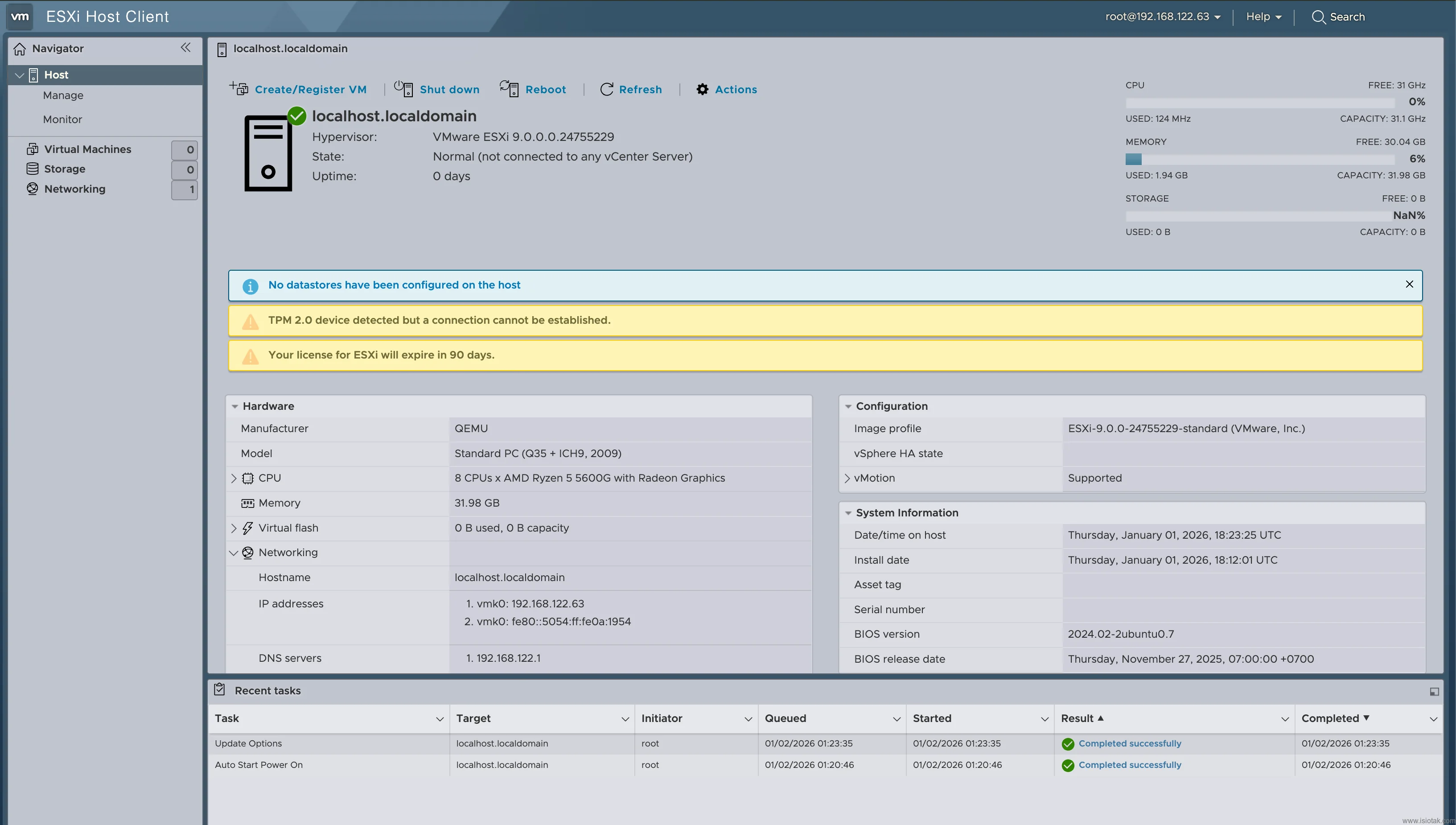Viewport: 1456px width, 825px height.
Task: Click the warning triangle on the license expiry alert
Action: 250,356
